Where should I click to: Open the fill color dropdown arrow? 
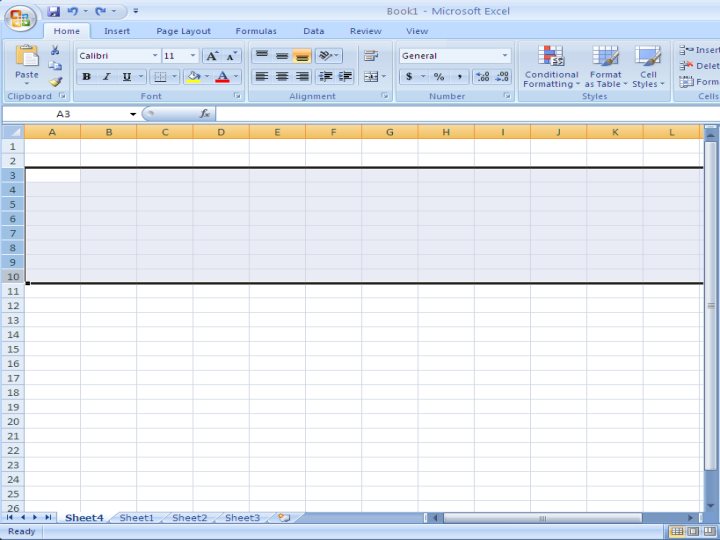click(x=207, y=77)
